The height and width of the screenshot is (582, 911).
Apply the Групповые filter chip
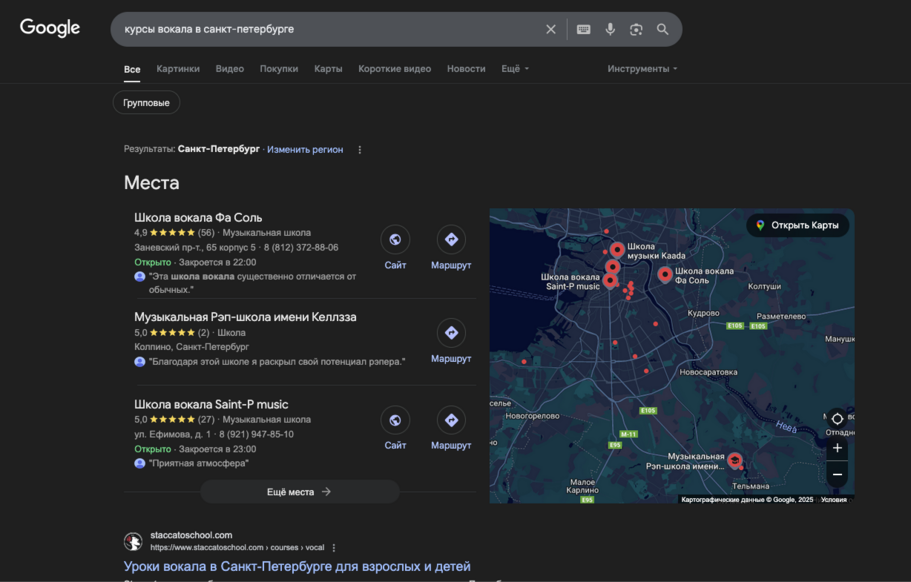click(x=146, y=103)
